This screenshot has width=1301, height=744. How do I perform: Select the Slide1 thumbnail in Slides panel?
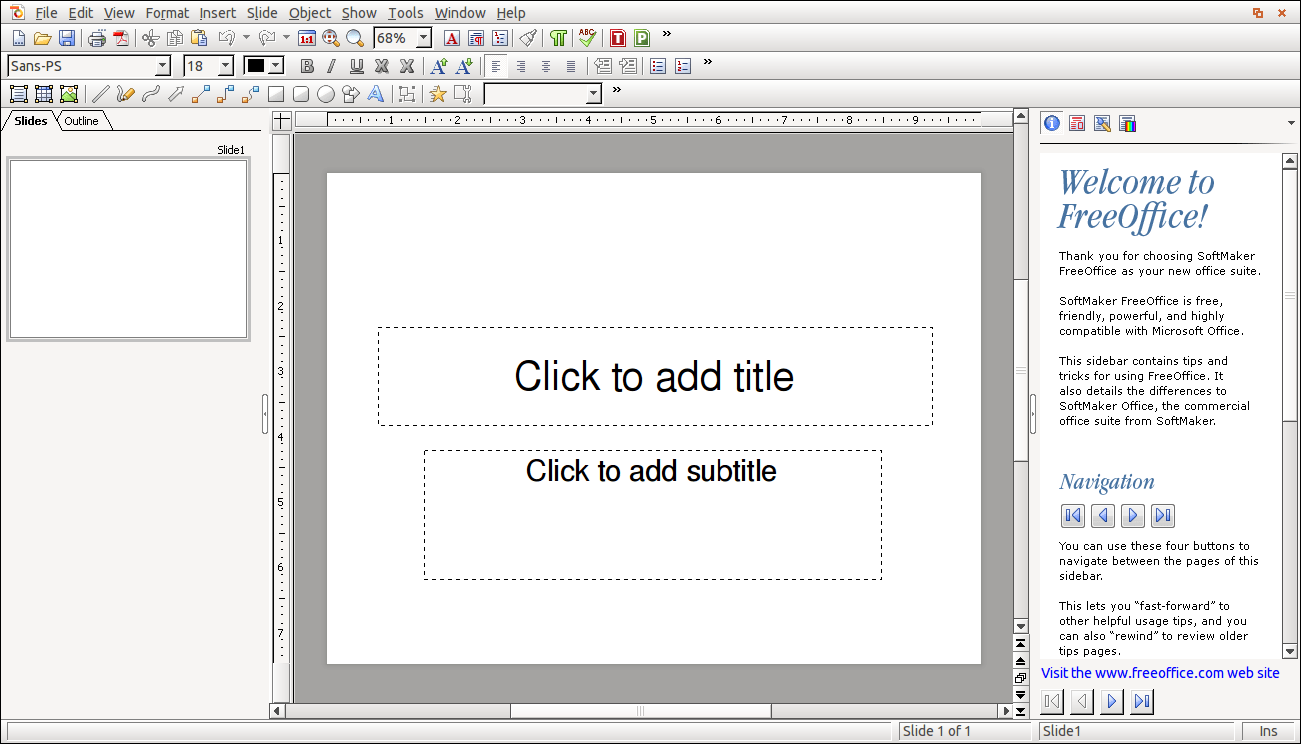[x=128, y=249]
